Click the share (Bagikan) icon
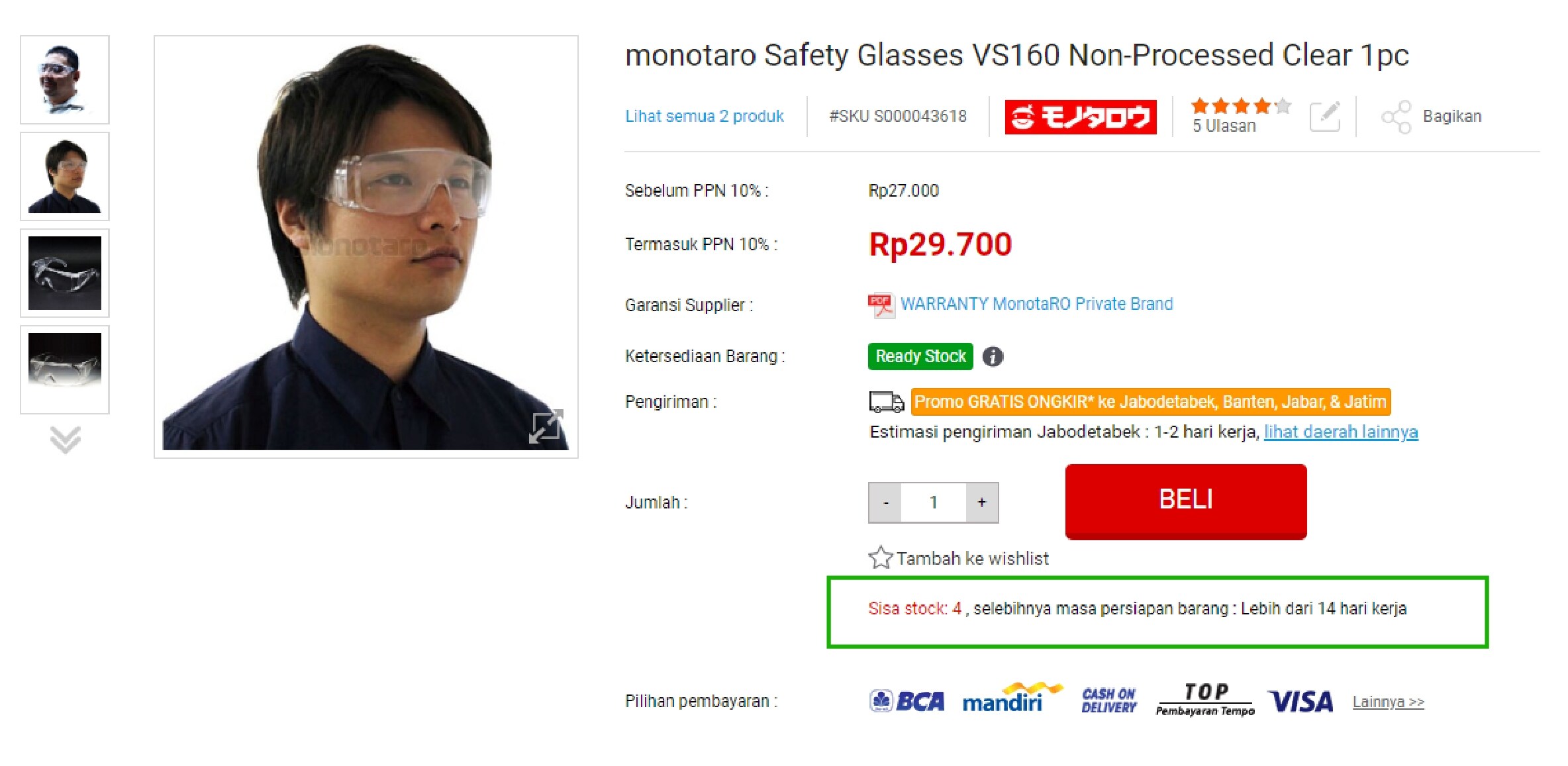 click(x=1396, y=117)
